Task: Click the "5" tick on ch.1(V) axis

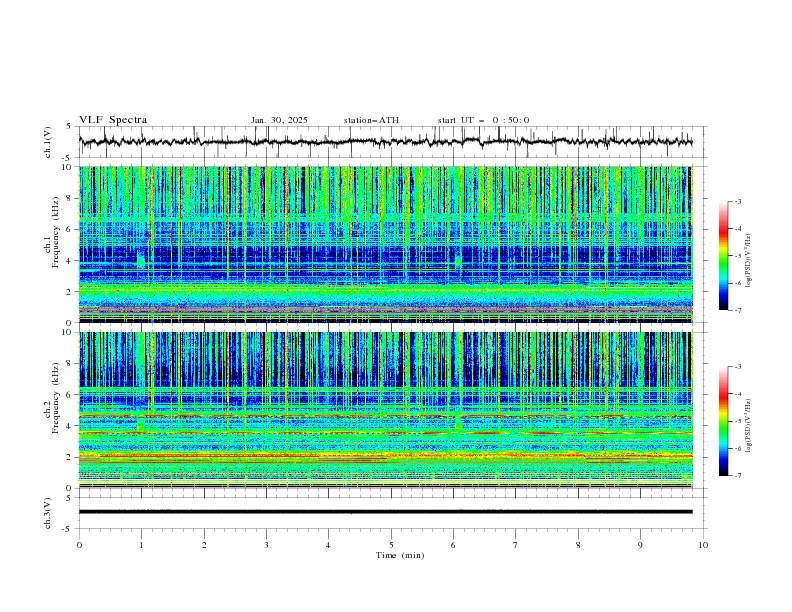Action: tap(69, 127)
